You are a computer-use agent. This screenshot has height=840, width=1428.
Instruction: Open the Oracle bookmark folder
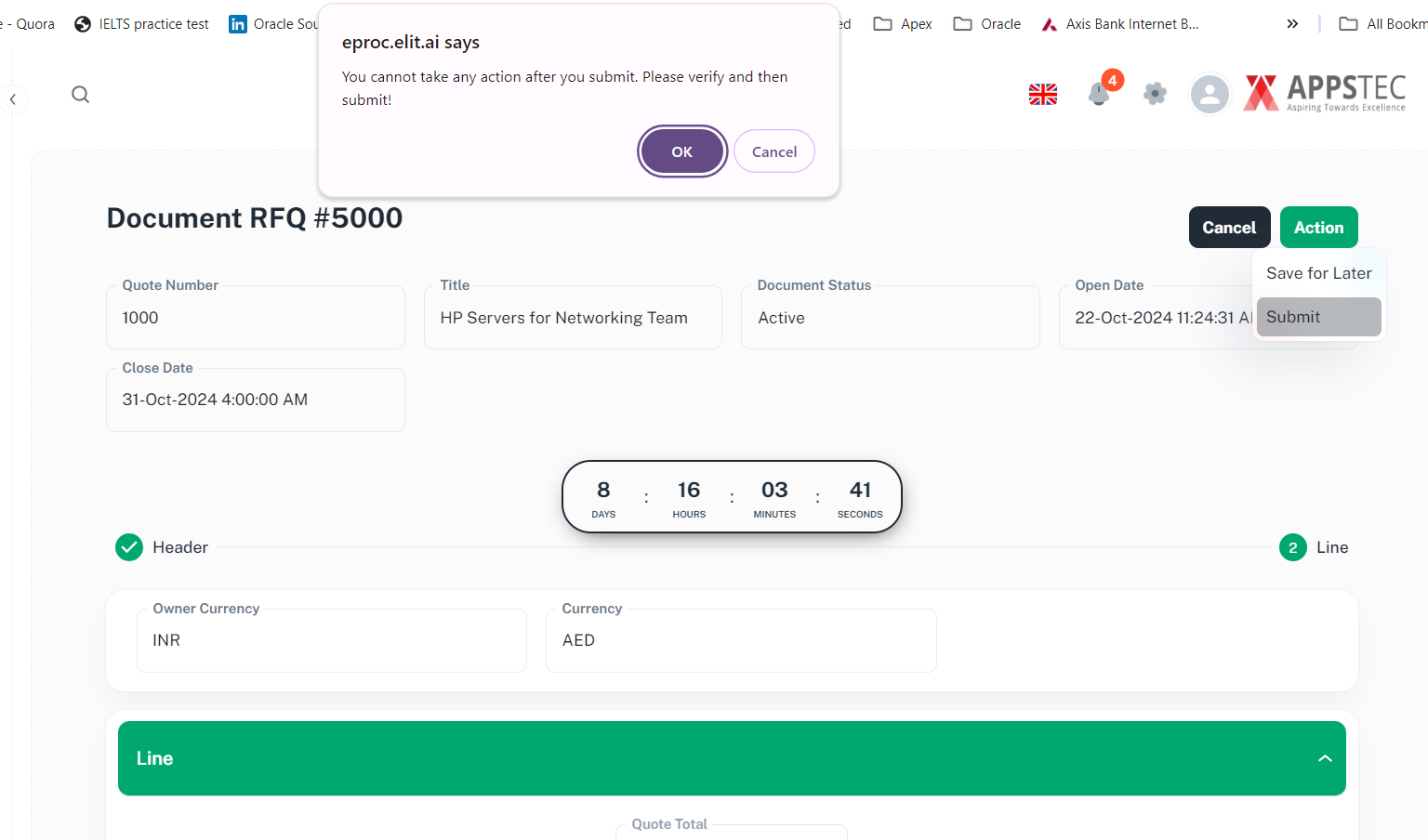coord(987,24)
